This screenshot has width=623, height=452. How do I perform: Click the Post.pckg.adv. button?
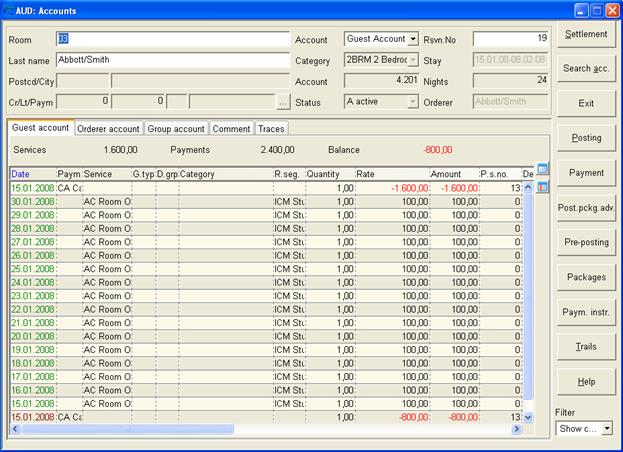pos(586,207)
